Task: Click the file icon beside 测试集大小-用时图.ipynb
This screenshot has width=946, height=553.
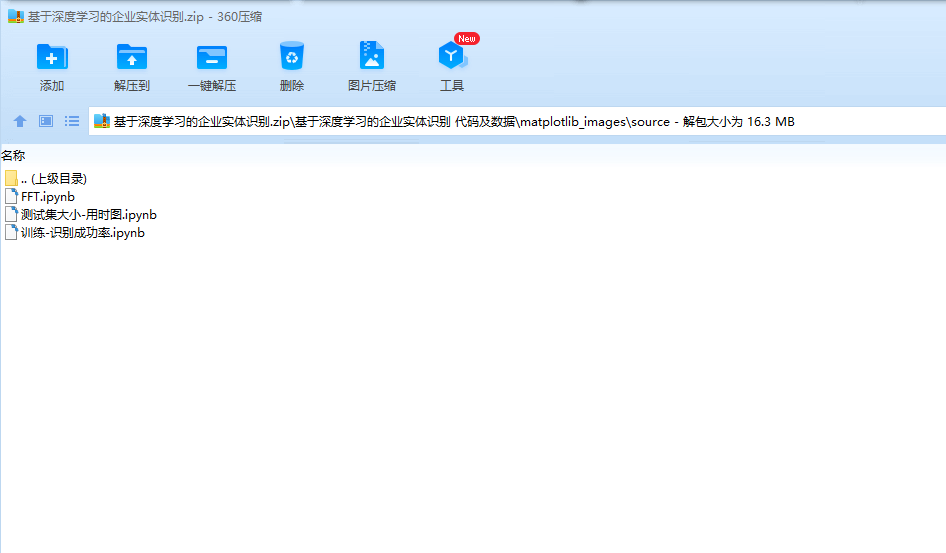Action: pos(11,215)
